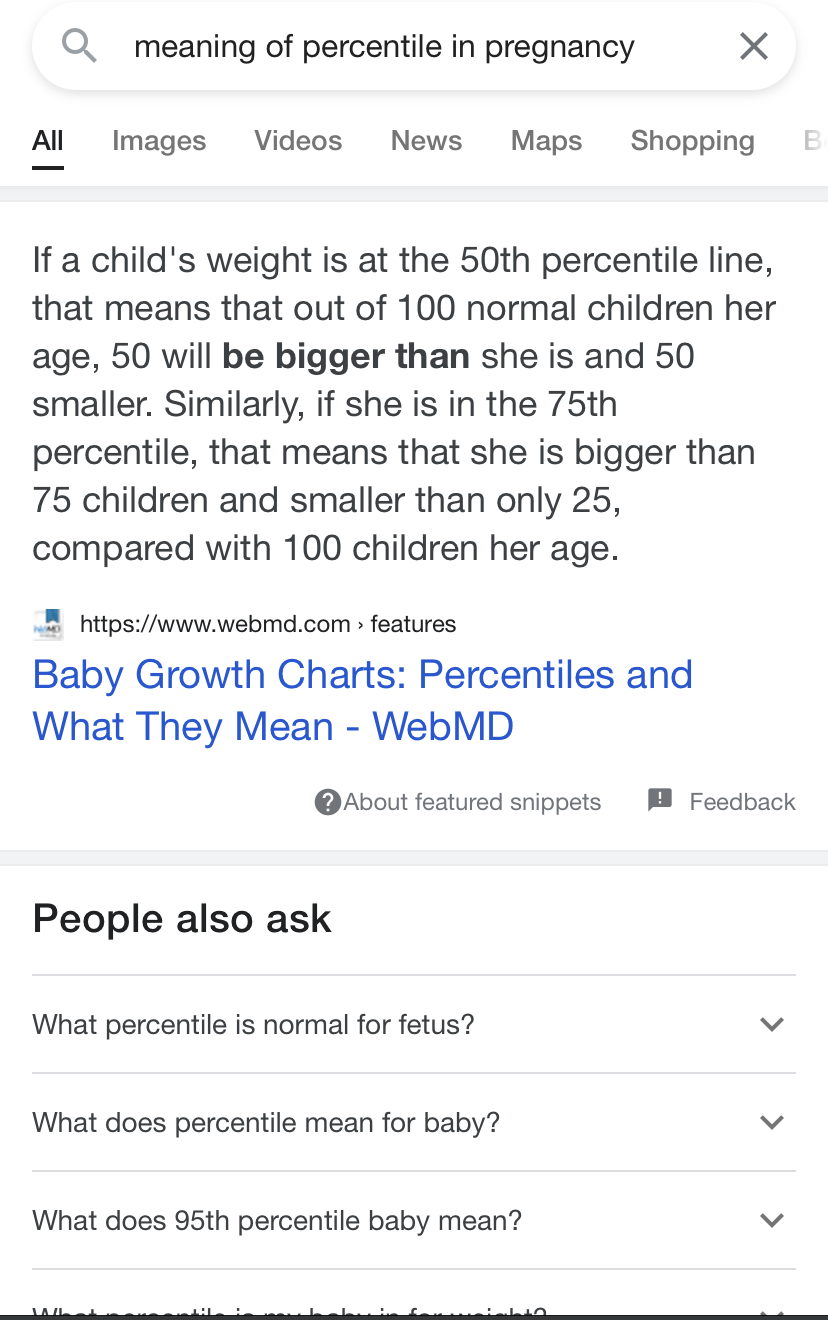Expand 'What does 95th percentile baby mean?'

(x=414, y=1220)
